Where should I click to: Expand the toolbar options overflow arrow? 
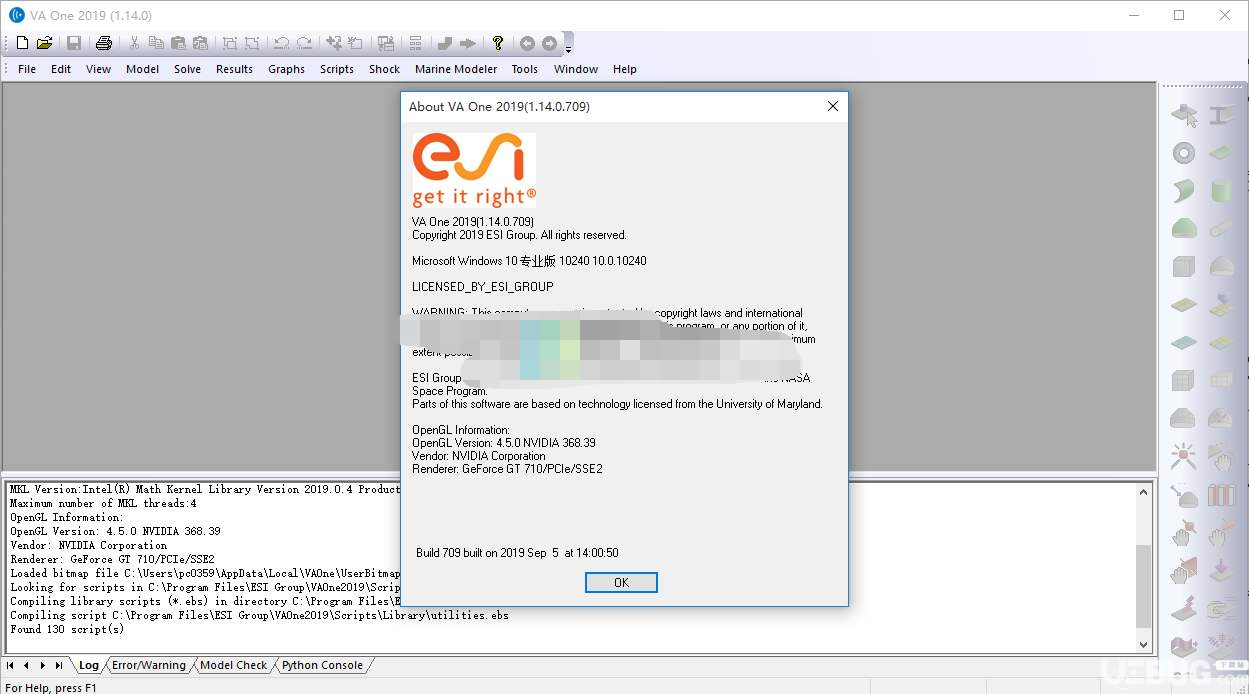(x=568, y=47)
